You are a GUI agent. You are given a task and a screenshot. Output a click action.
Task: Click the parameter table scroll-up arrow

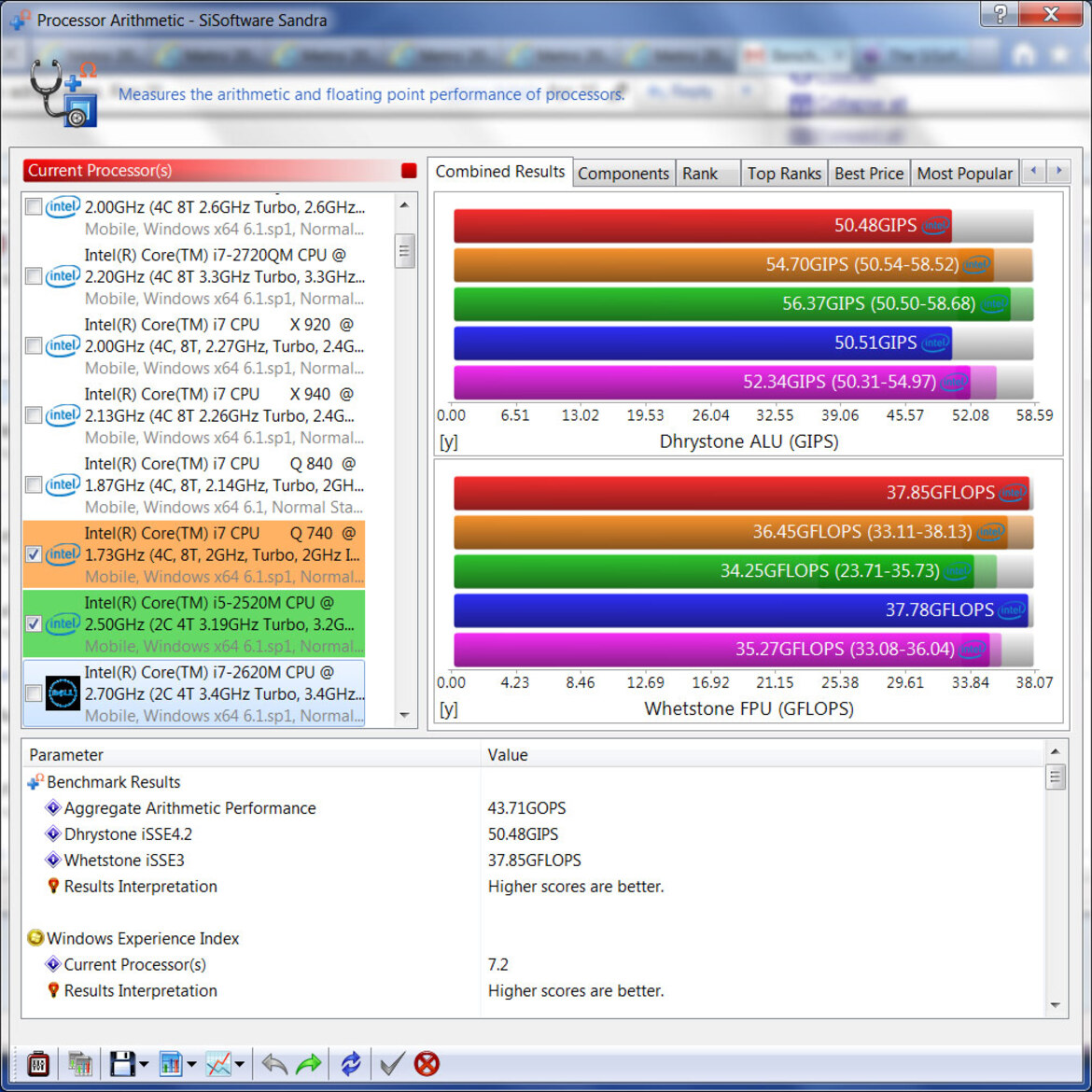coord(1055,751)
